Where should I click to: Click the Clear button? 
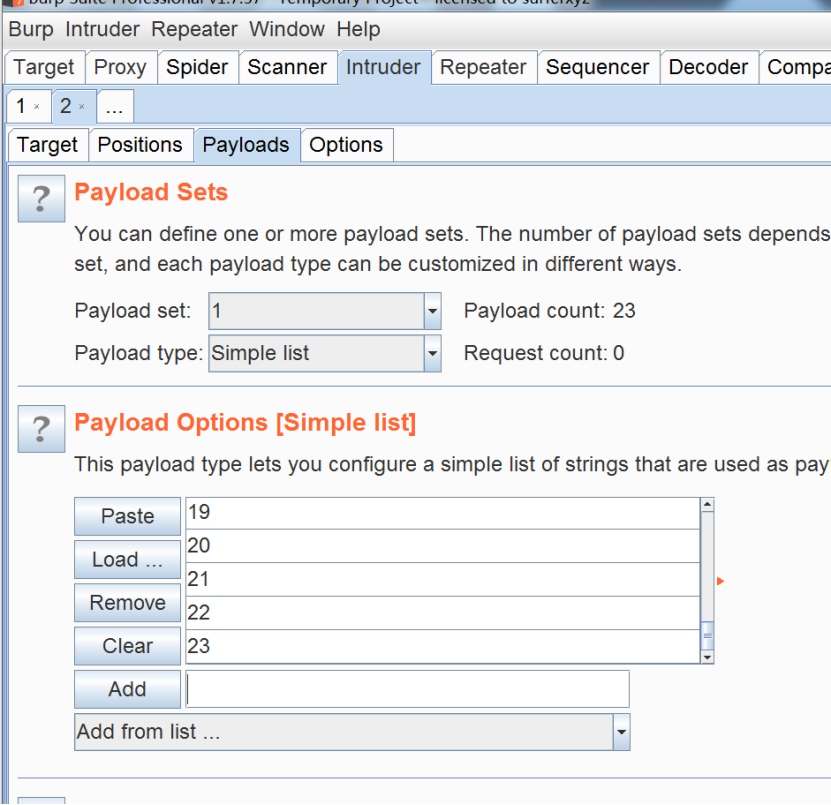(127, 646)
